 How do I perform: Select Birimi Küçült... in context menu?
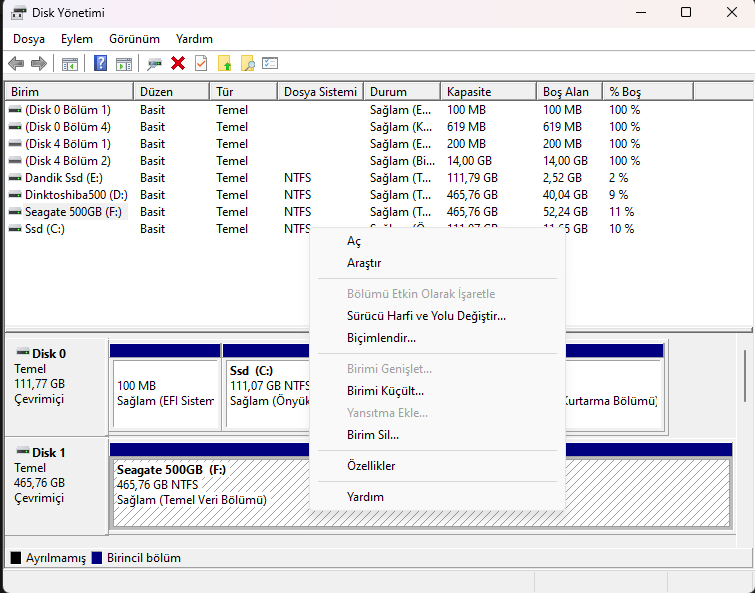click(x=437, y=391)
